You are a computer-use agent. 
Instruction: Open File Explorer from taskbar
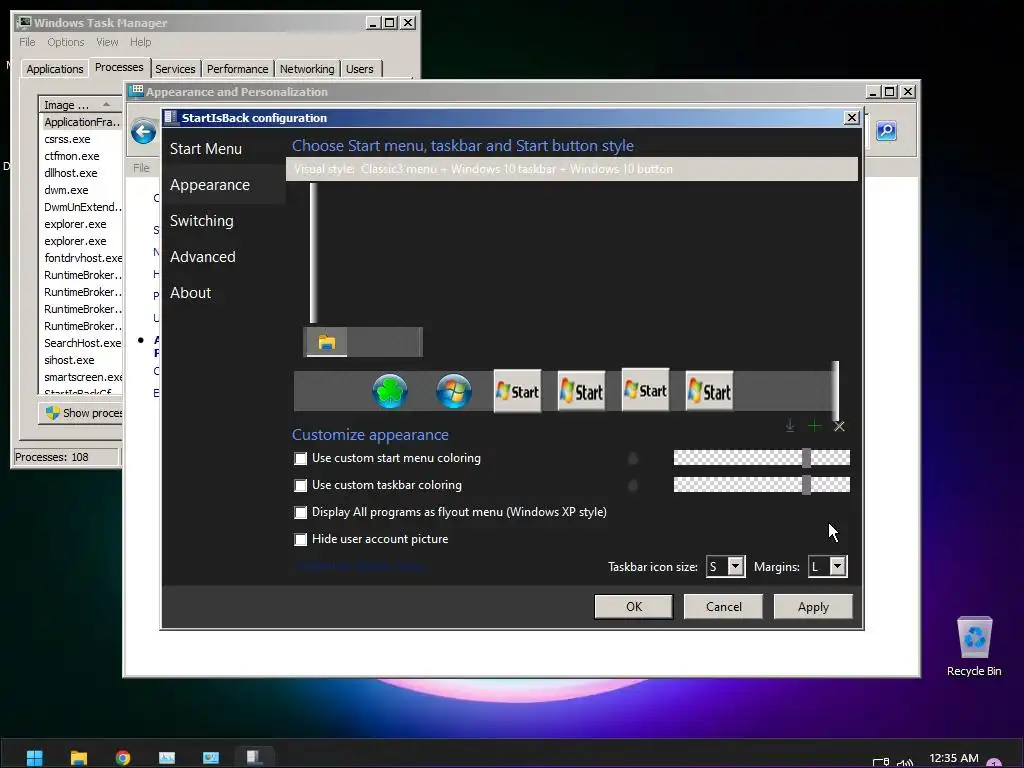79,758
